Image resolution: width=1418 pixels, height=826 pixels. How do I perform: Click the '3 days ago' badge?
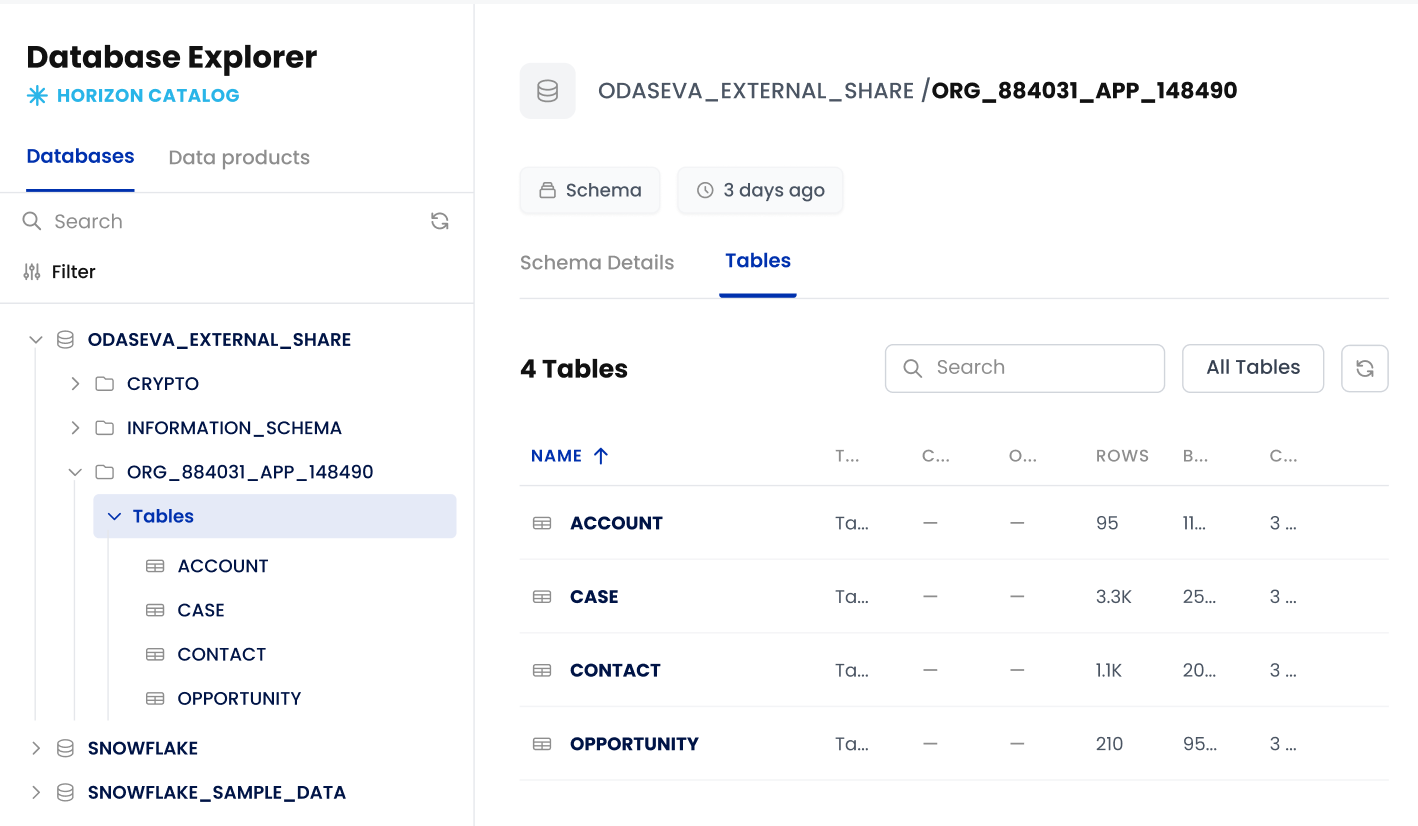(x=760, y=190)
